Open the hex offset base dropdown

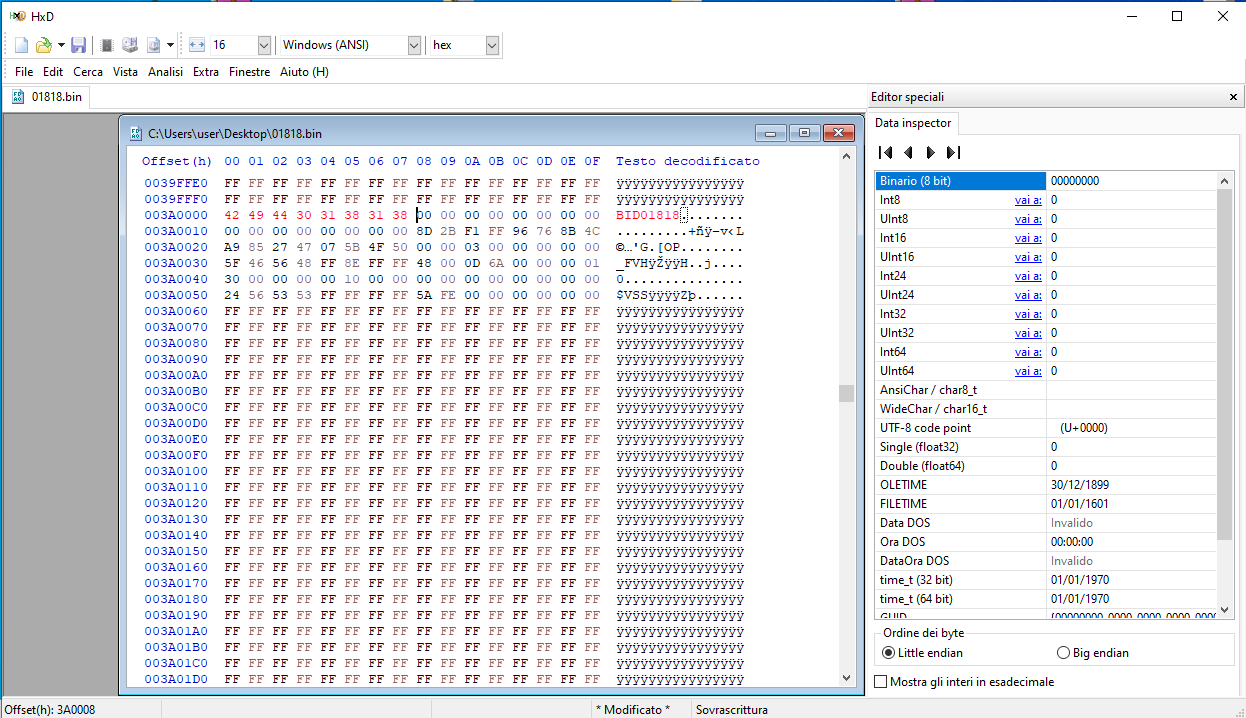point(492,45)
